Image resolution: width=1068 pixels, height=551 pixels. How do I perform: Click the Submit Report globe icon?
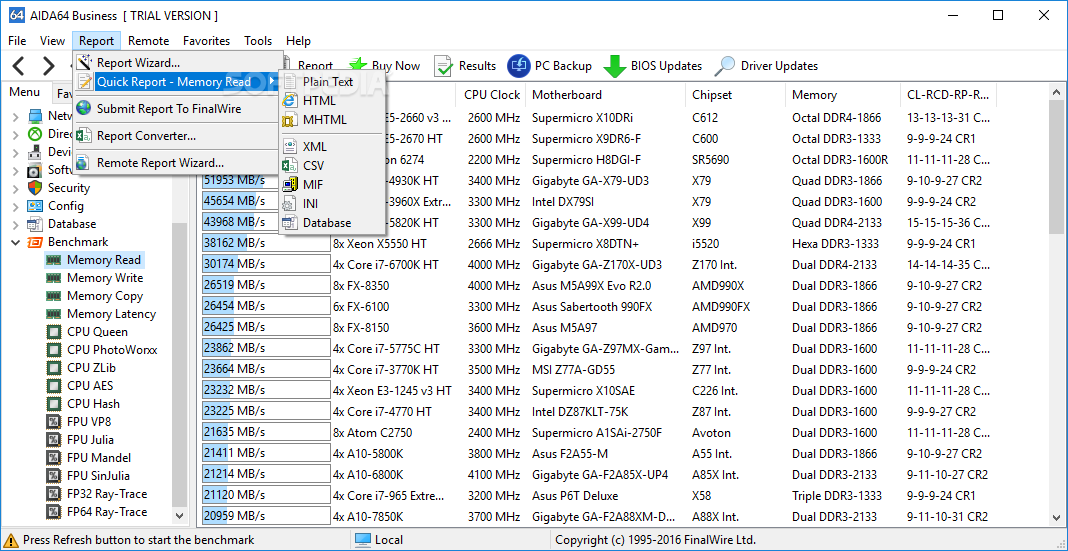tap(84, 108)
